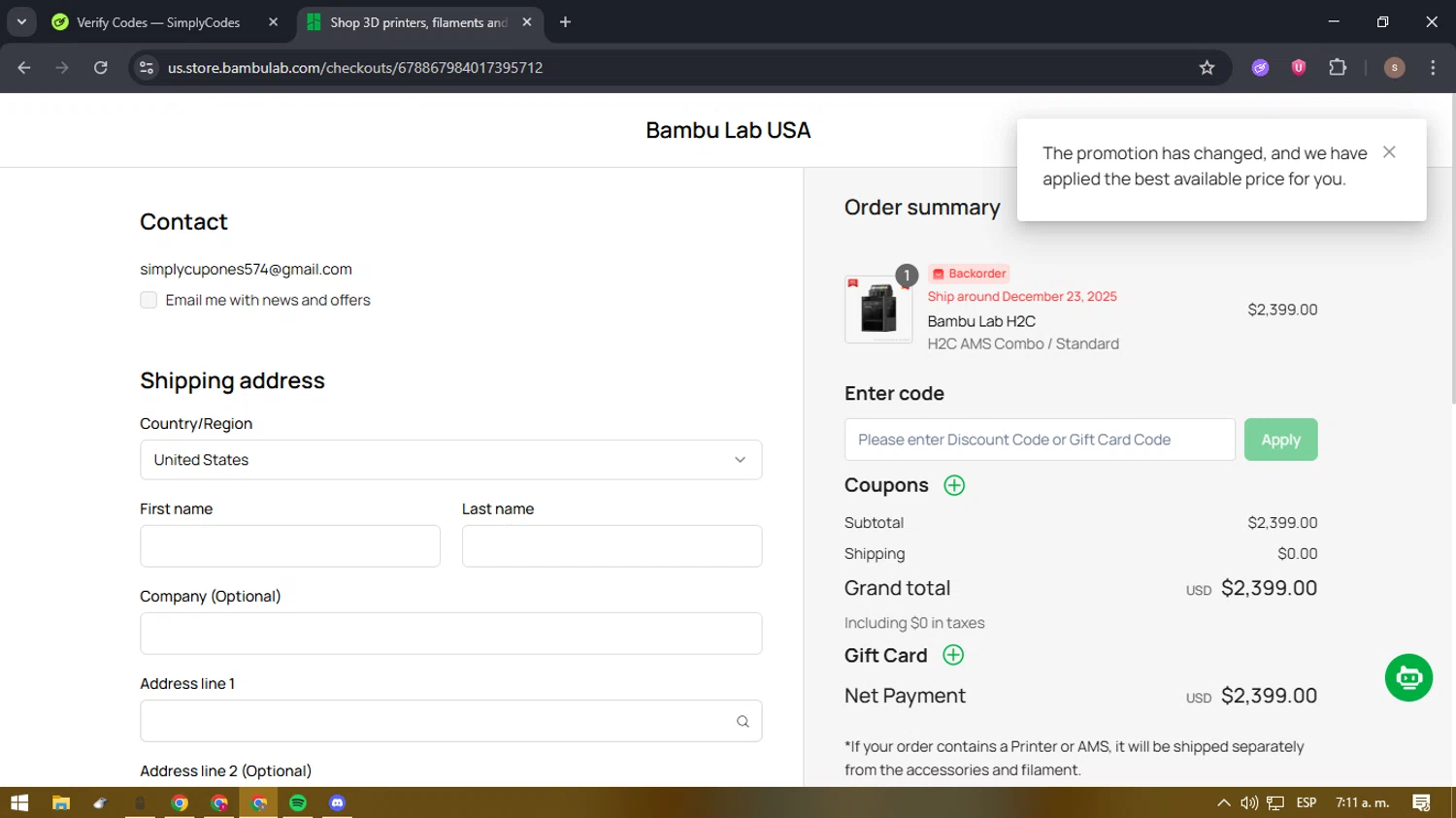Open the first Chrome taskbar icon
Image resolution: width=1456 pixels, height=818 pixels.
click(x=180, y=802)
